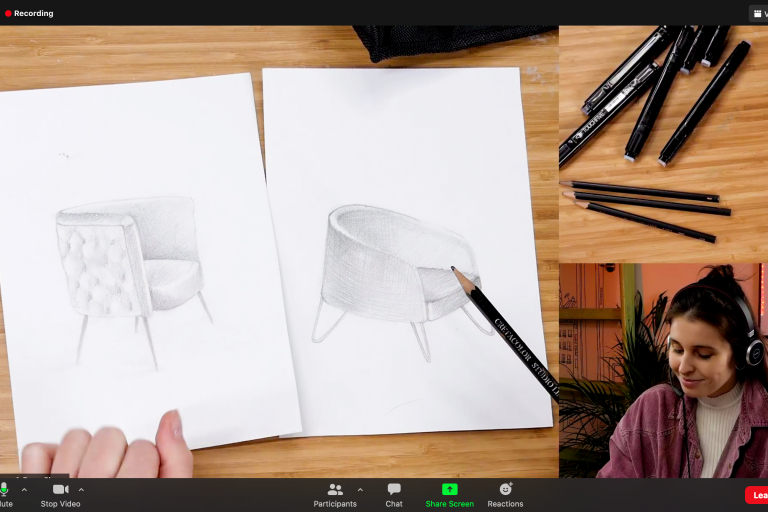The width and height of the screenshot is (768, 512).
Task: Select the camera tile showing black pens
Action: click(x=663, y=143)
